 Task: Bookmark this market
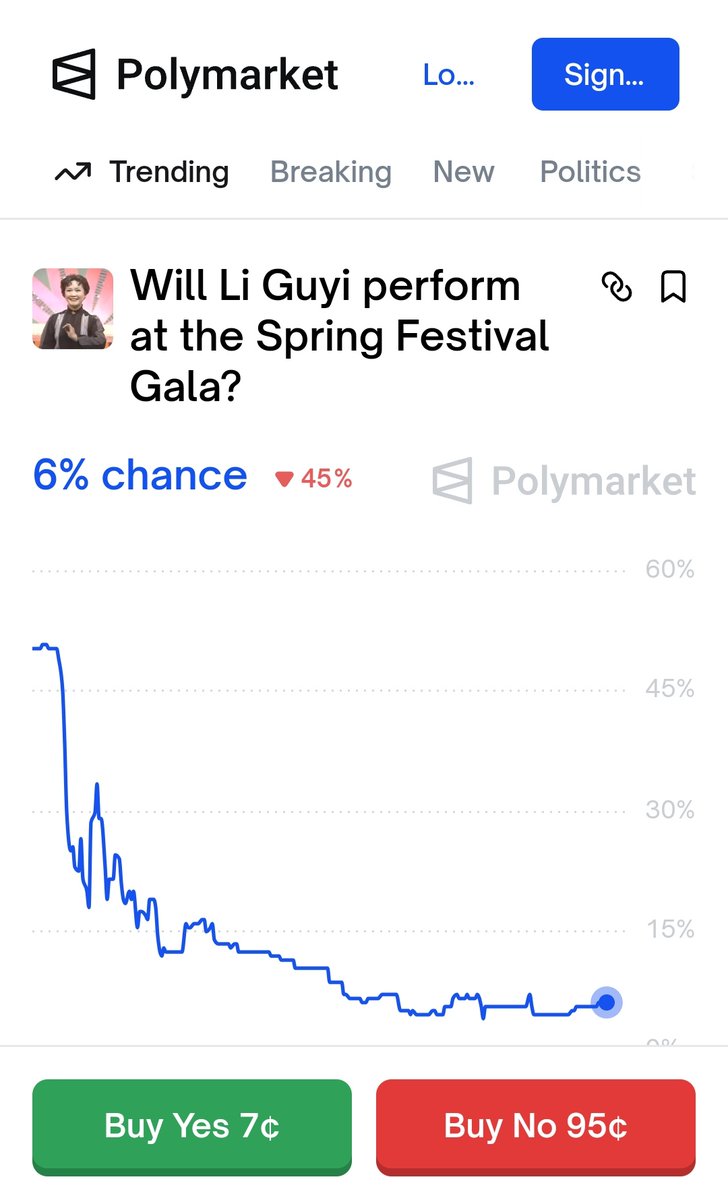pos(674,288)
